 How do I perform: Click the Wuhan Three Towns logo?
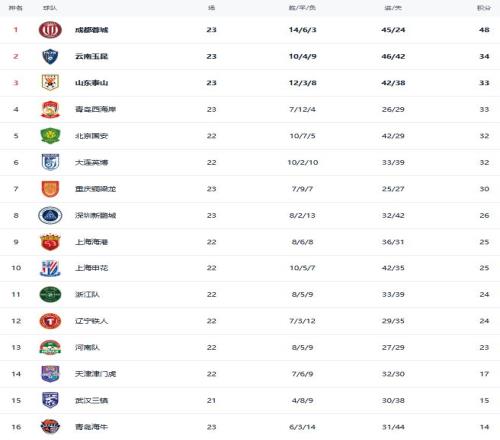[50, 400]
